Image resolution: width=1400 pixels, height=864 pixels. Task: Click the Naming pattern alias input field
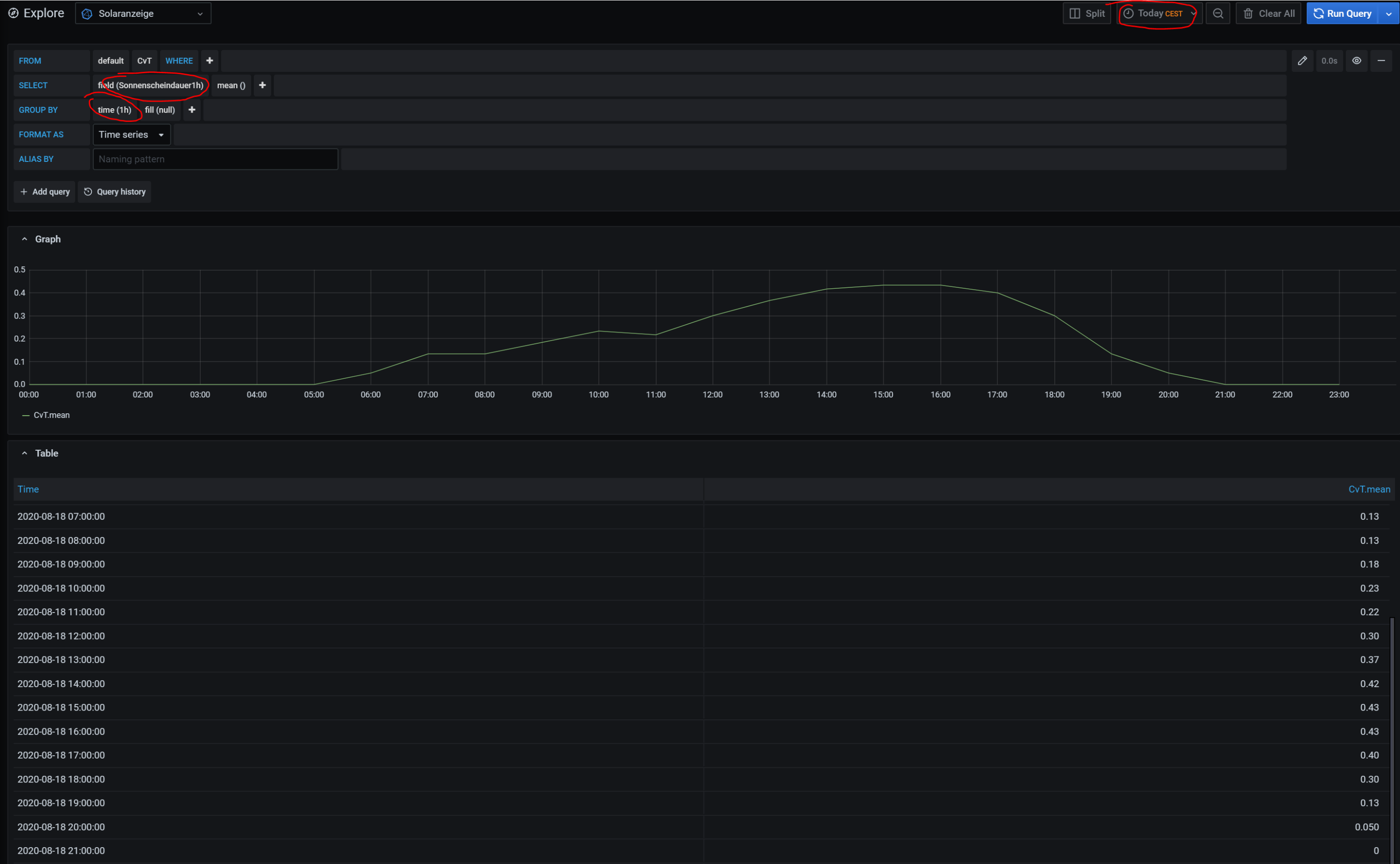(215, 160)
